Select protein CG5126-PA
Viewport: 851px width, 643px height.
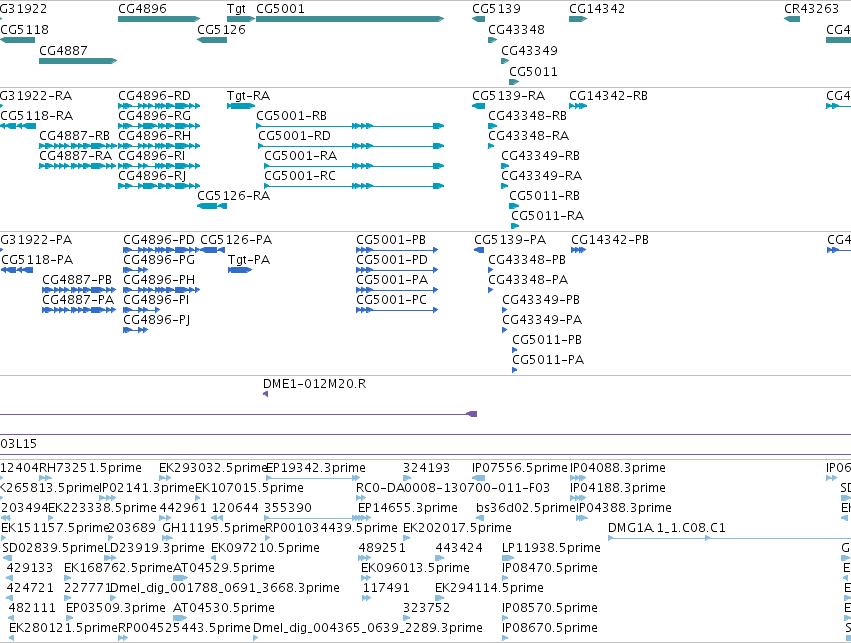(x=212, y=250)
